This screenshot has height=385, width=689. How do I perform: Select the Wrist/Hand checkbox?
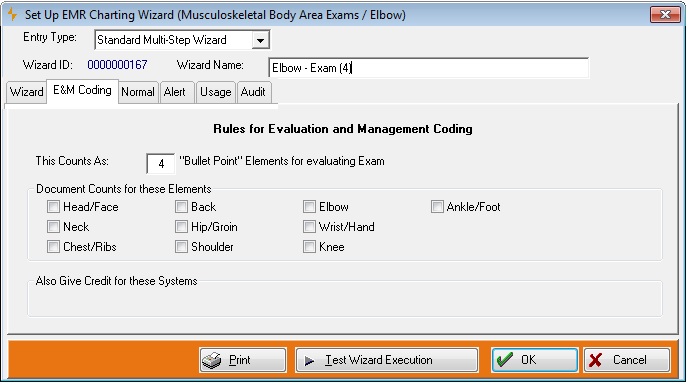(309, 227)
